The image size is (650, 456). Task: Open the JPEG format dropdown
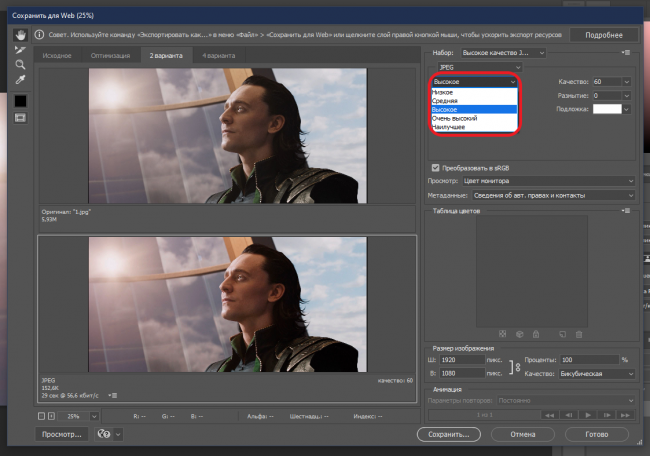point(480,67)
